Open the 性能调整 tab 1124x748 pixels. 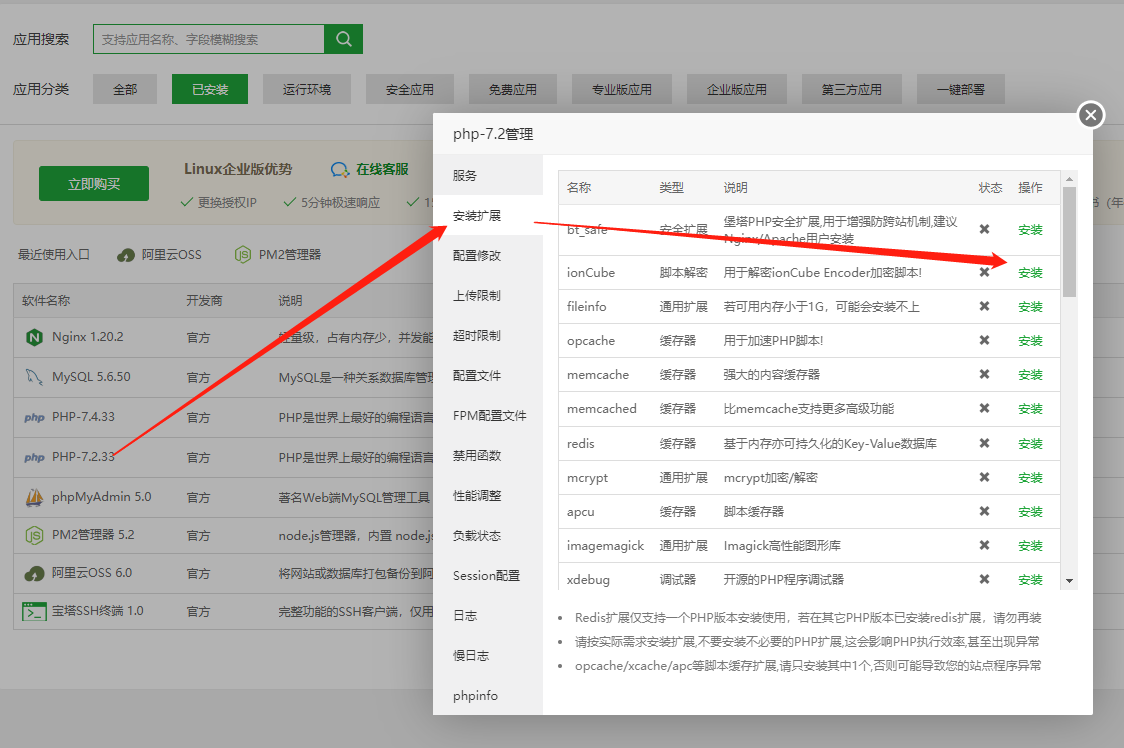(487, 496)
